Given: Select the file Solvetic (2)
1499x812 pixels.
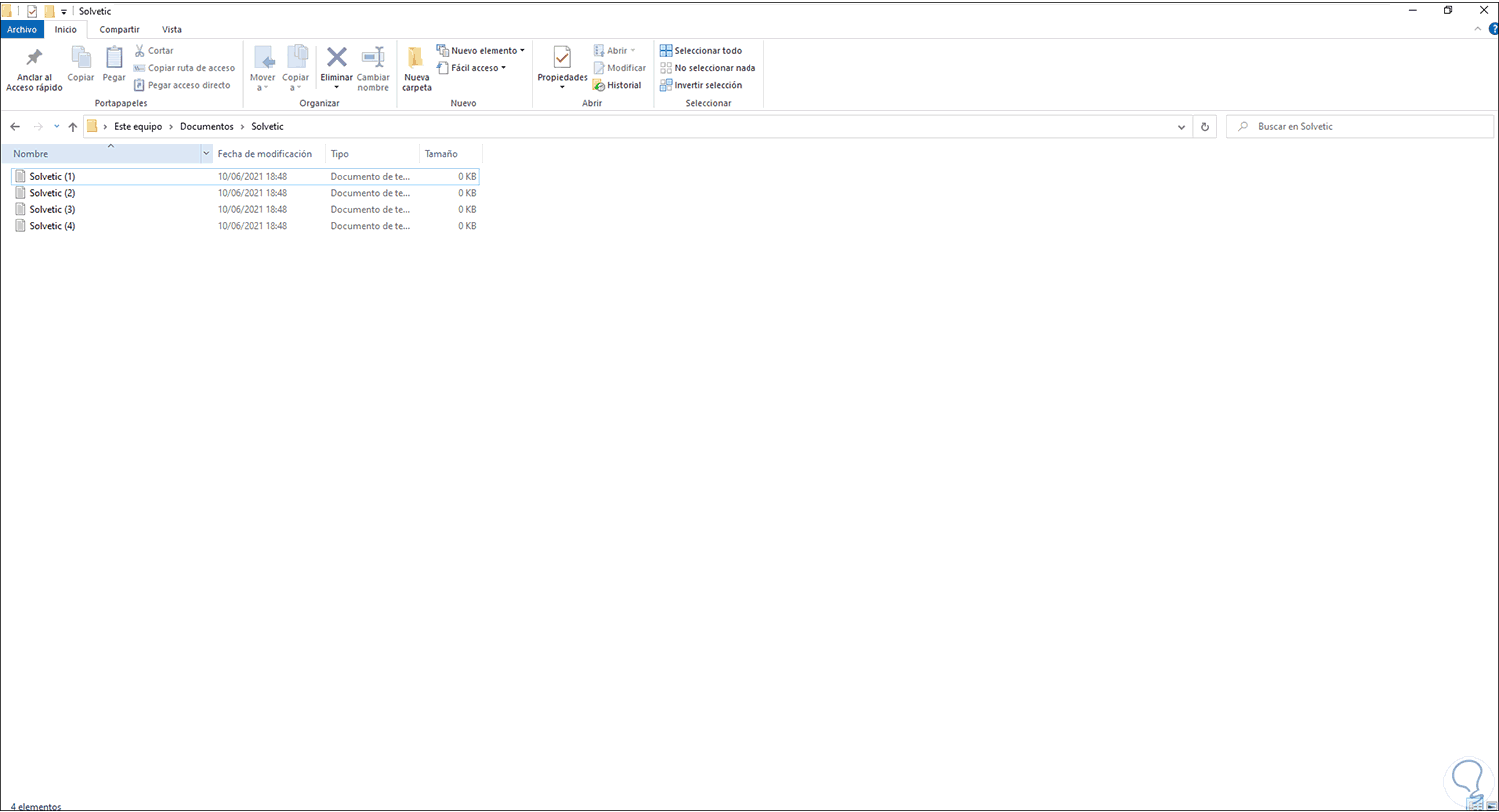Looking at the screenshot, I should (246, 193).
